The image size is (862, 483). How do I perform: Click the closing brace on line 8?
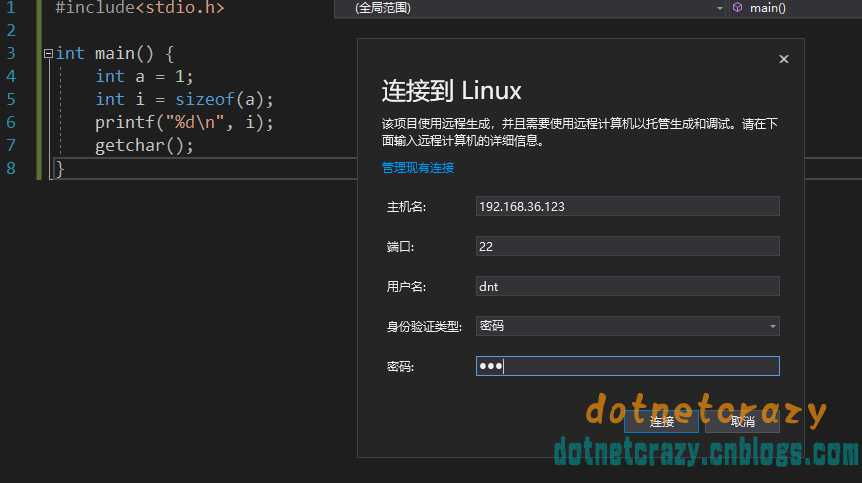(x=59, y=168)
